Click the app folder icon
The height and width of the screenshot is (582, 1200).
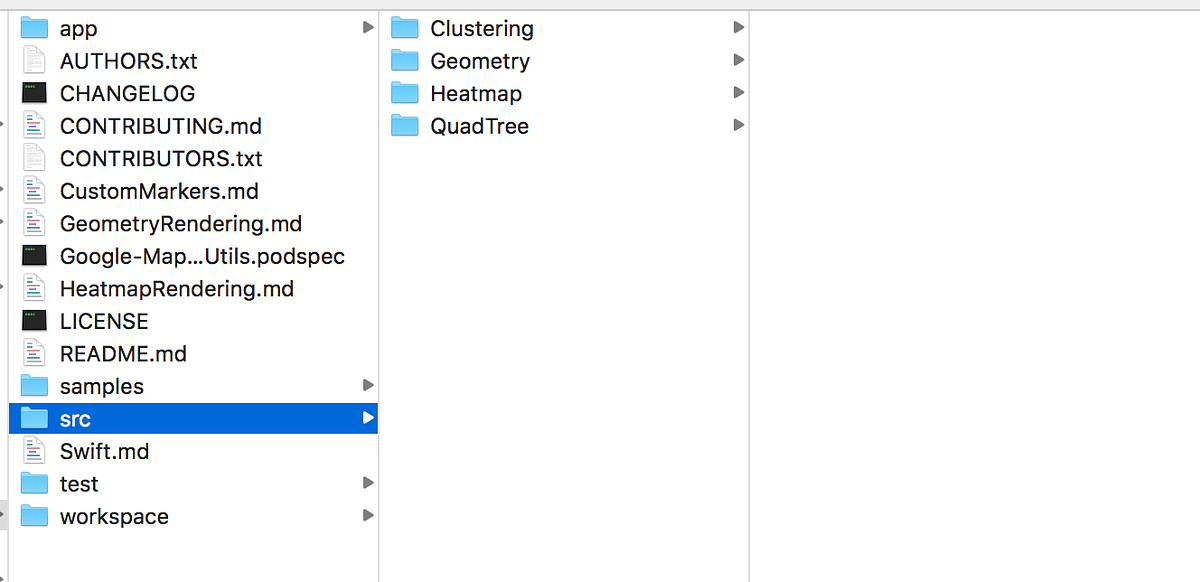click(x=35, y=28)
